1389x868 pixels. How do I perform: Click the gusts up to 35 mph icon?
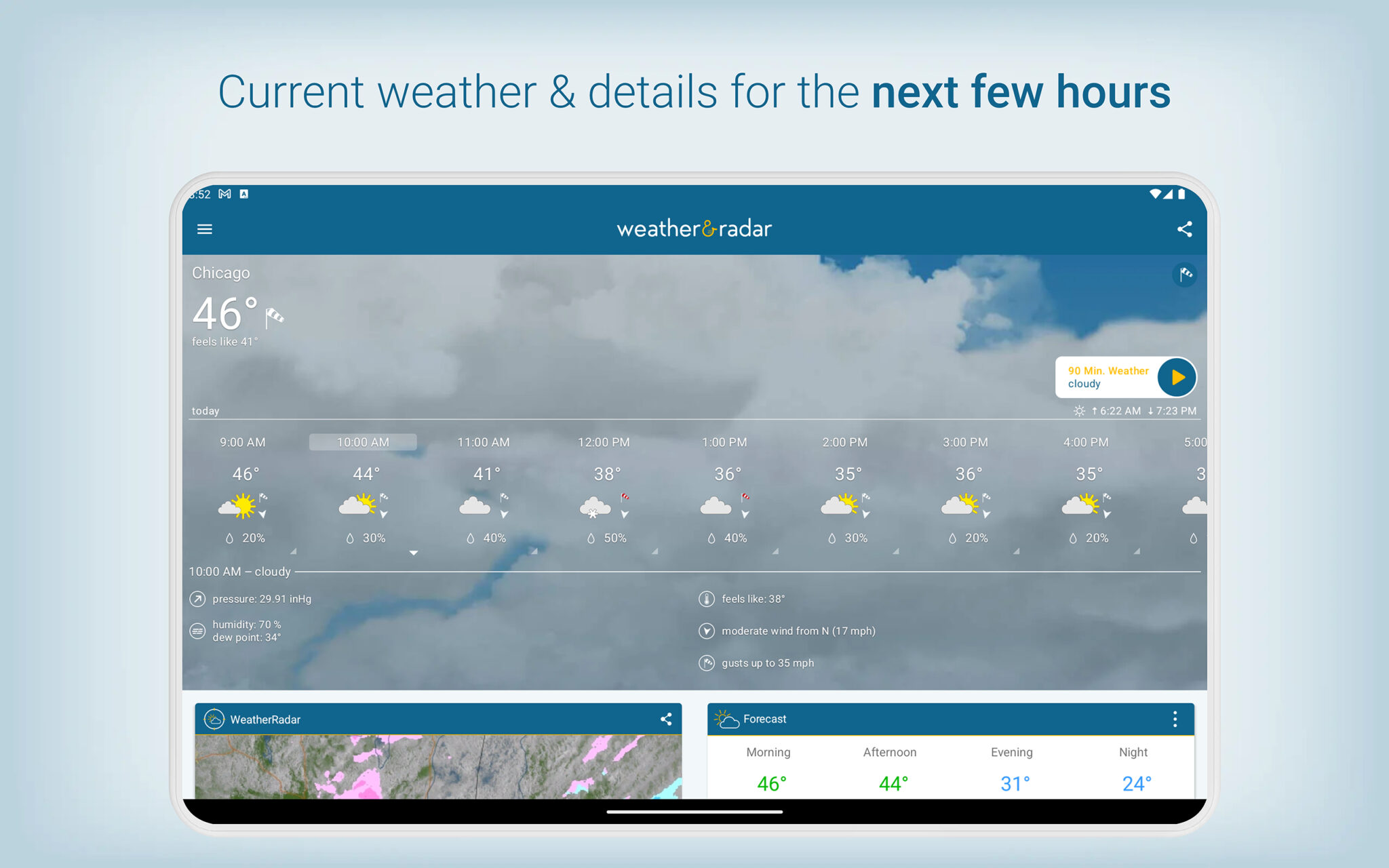(705, 663)
